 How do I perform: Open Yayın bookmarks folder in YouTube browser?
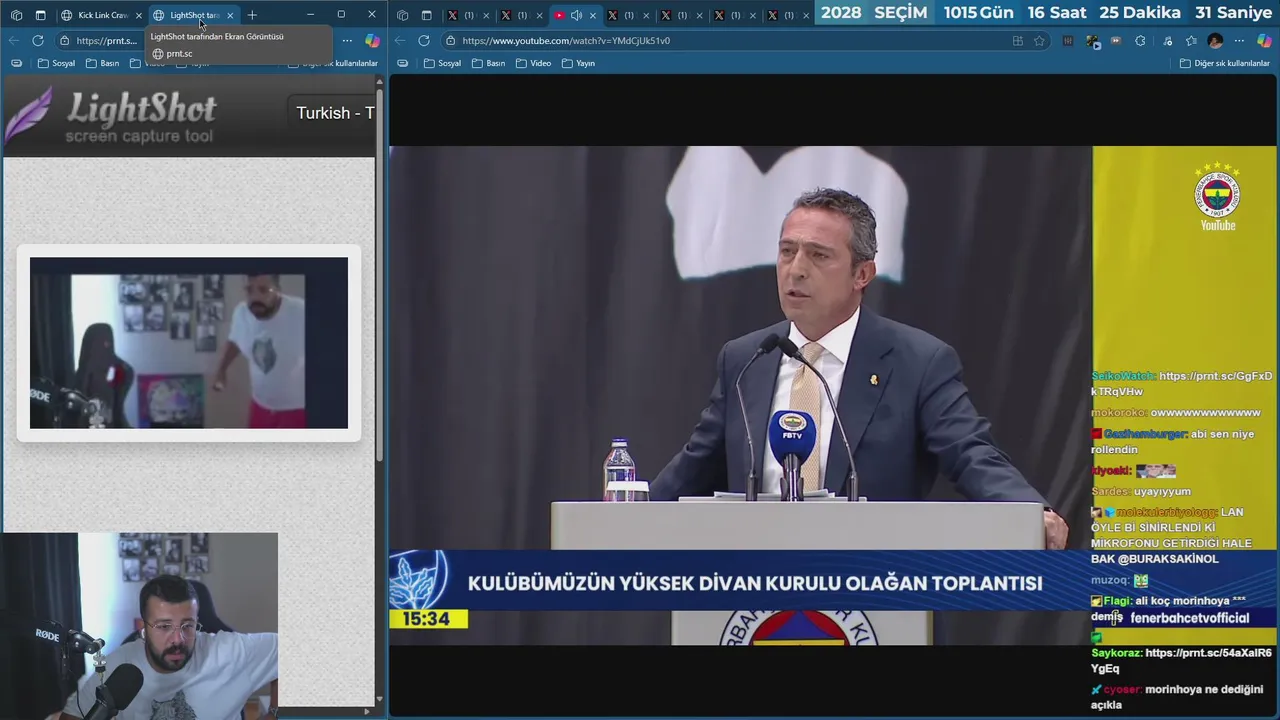578,63
